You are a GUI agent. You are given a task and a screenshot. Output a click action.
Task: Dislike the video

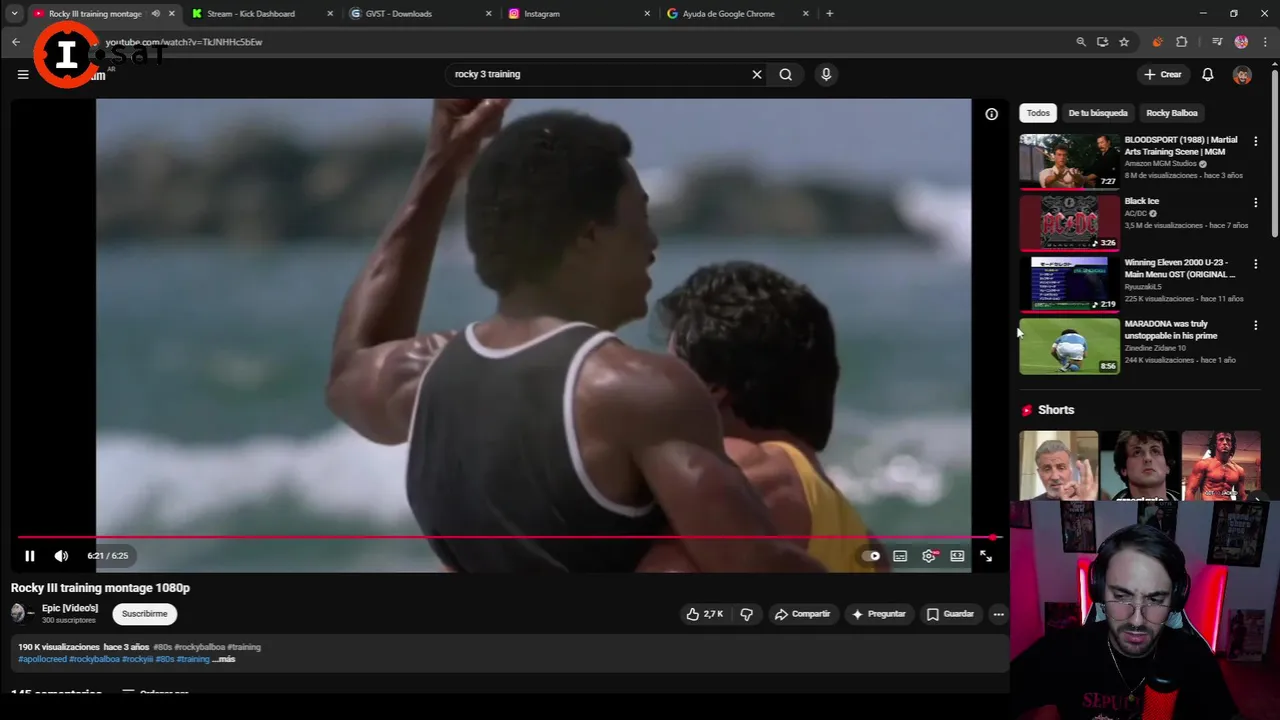tap(746, 614)
